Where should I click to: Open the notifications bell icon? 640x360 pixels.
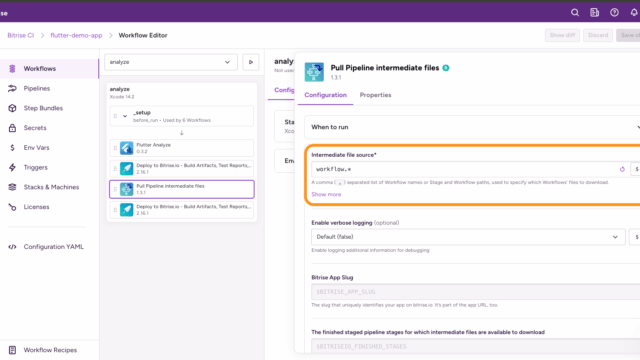pyautogui.click(x=634, y=13)
